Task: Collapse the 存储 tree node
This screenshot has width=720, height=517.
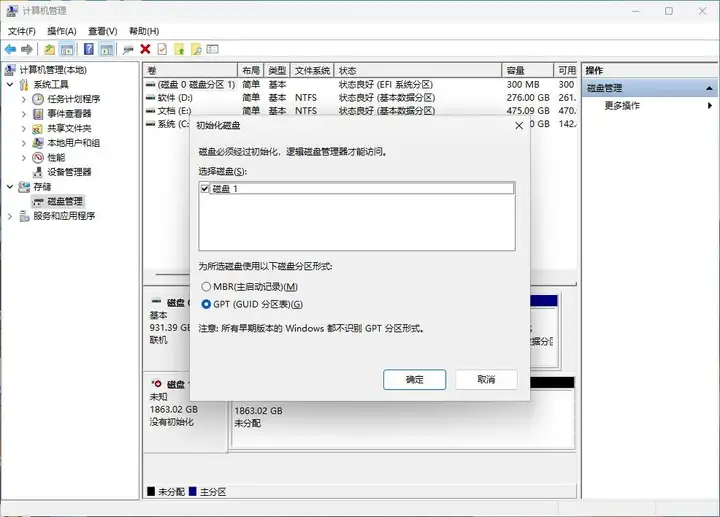Action: pos(10,186)
